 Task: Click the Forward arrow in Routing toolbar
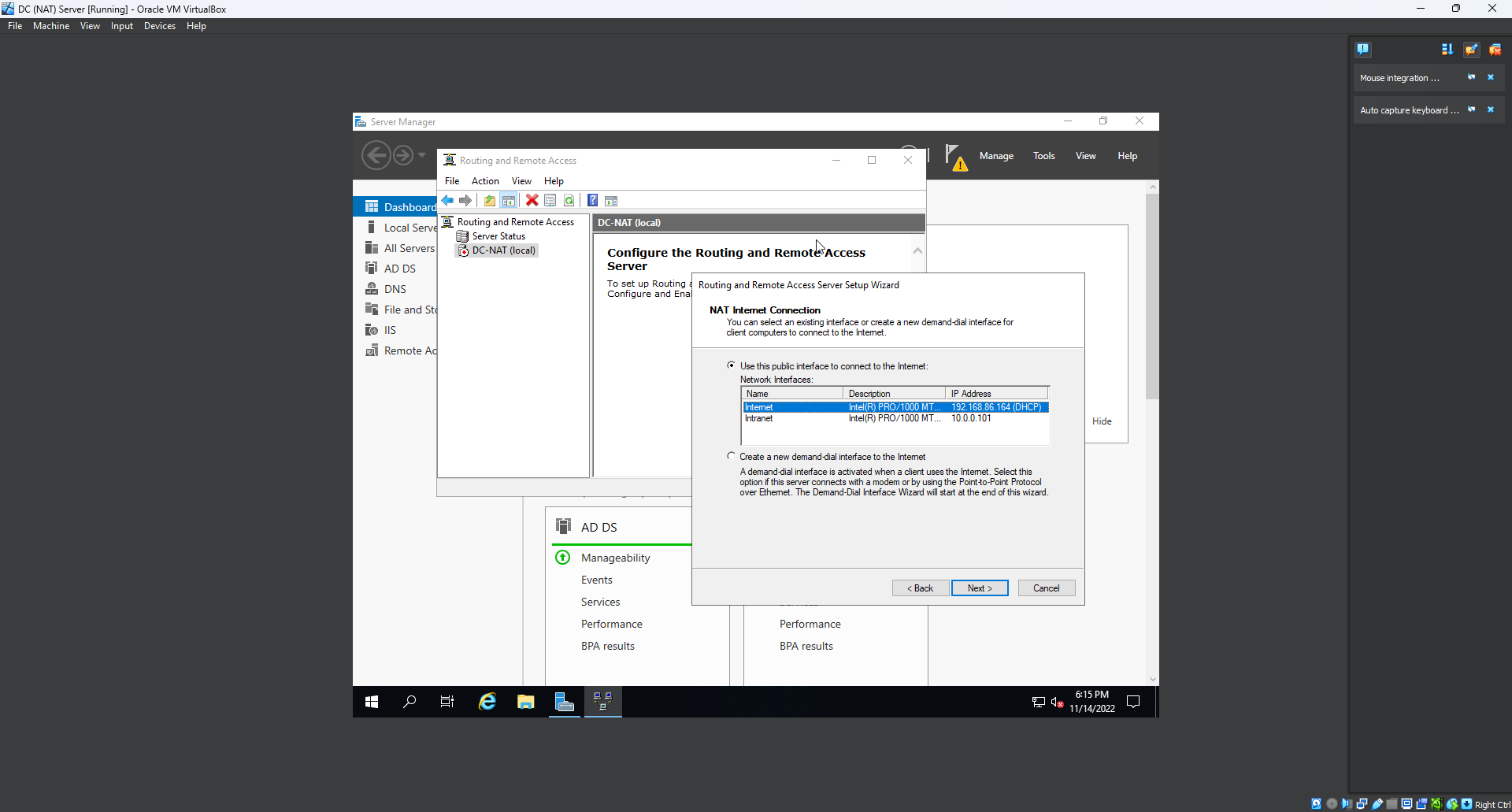(465, 201)
